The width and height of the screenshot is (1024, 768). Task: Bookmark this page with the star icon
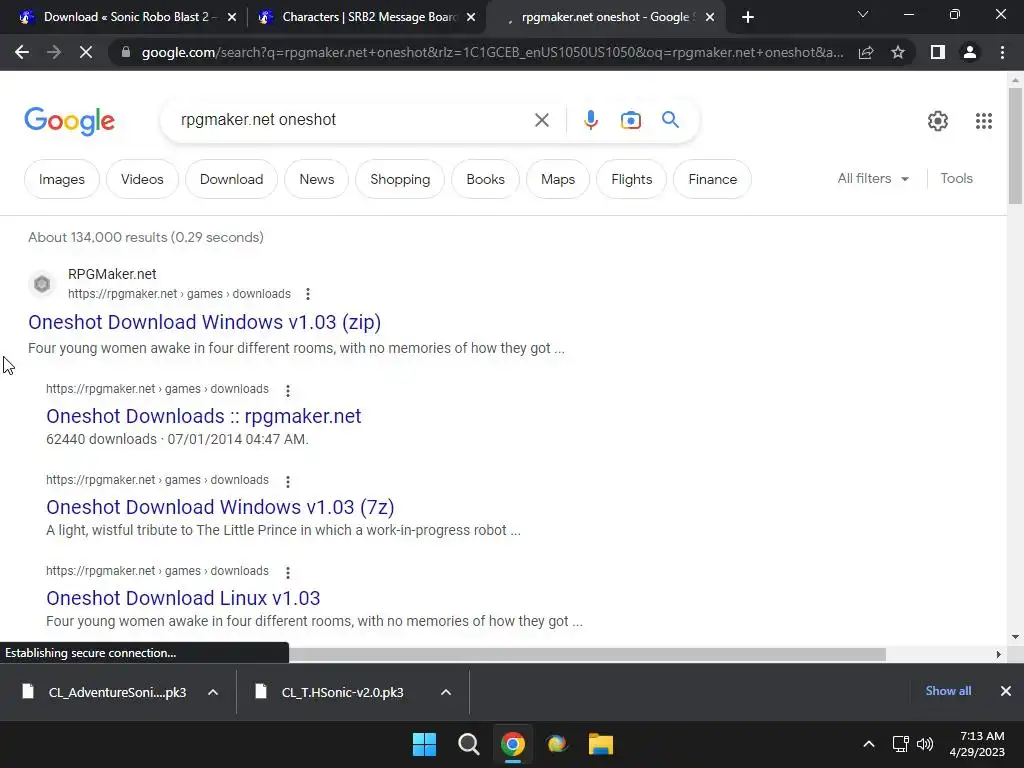click(898, 52)
